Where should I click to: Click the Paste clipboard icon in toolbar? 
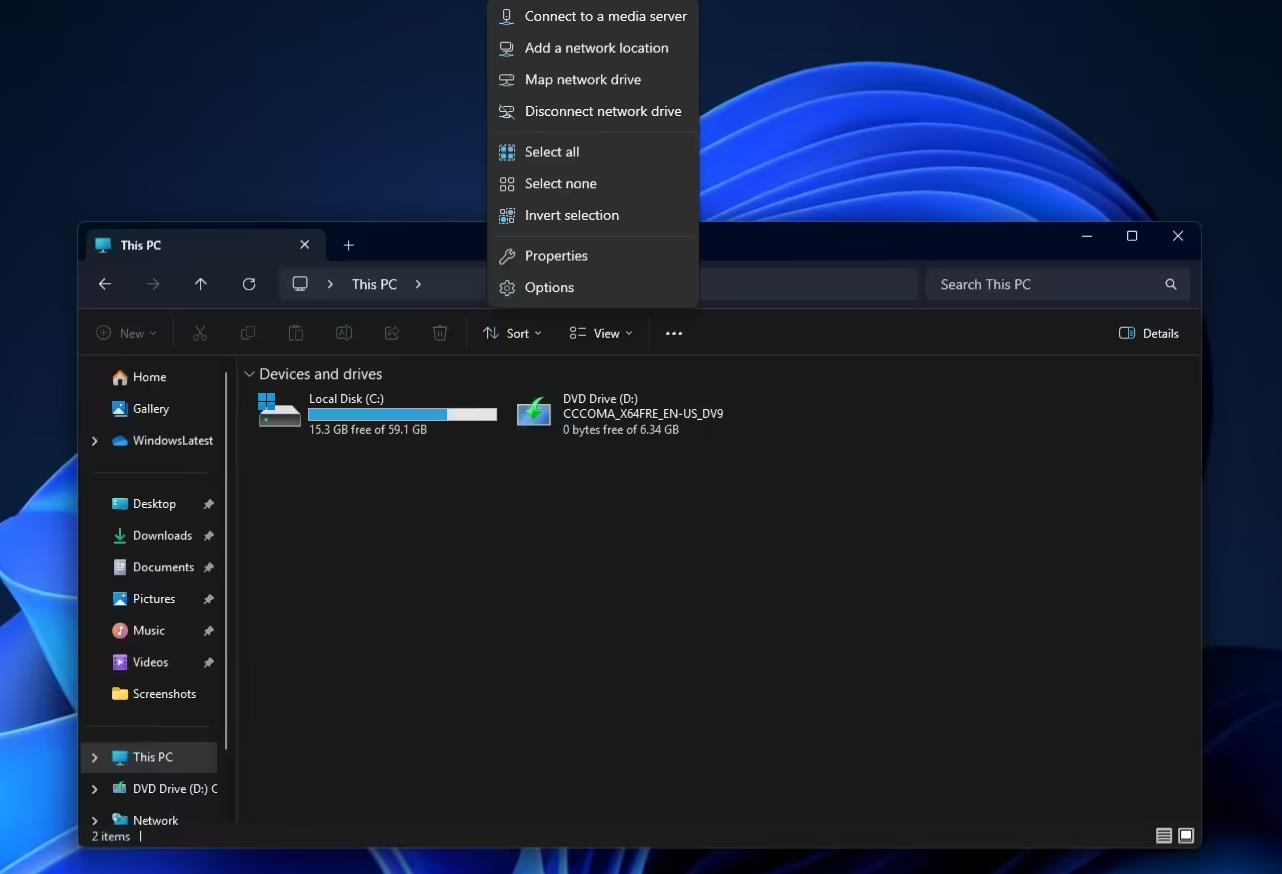coord(296,333)
